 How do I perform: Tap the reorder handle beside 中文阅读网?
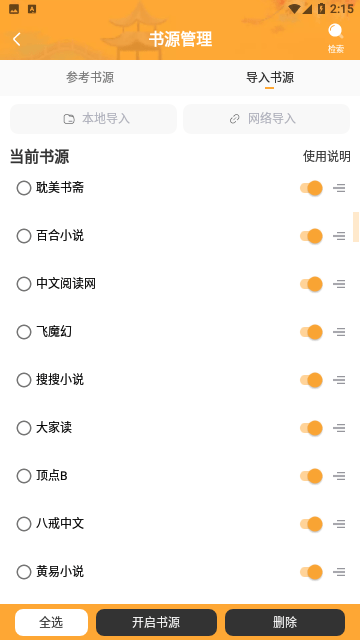point(339,284)
